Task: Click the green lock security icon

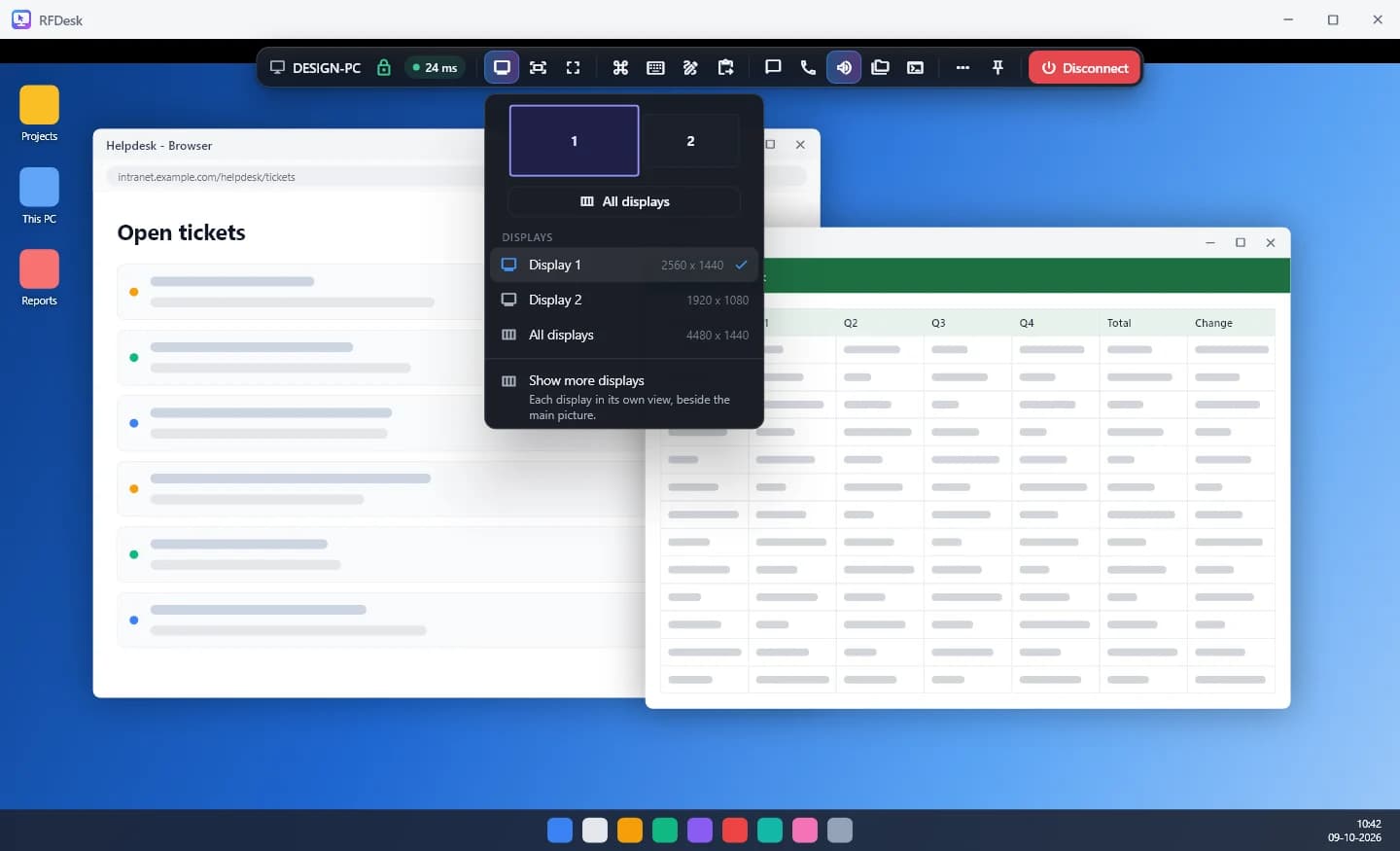Action: (384, 67)
